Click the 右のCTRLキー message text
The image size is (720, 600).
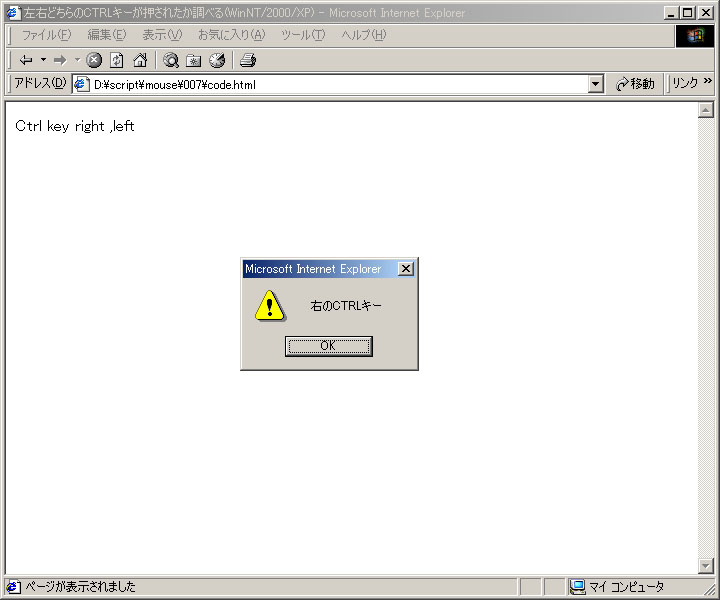coord(346,306)
